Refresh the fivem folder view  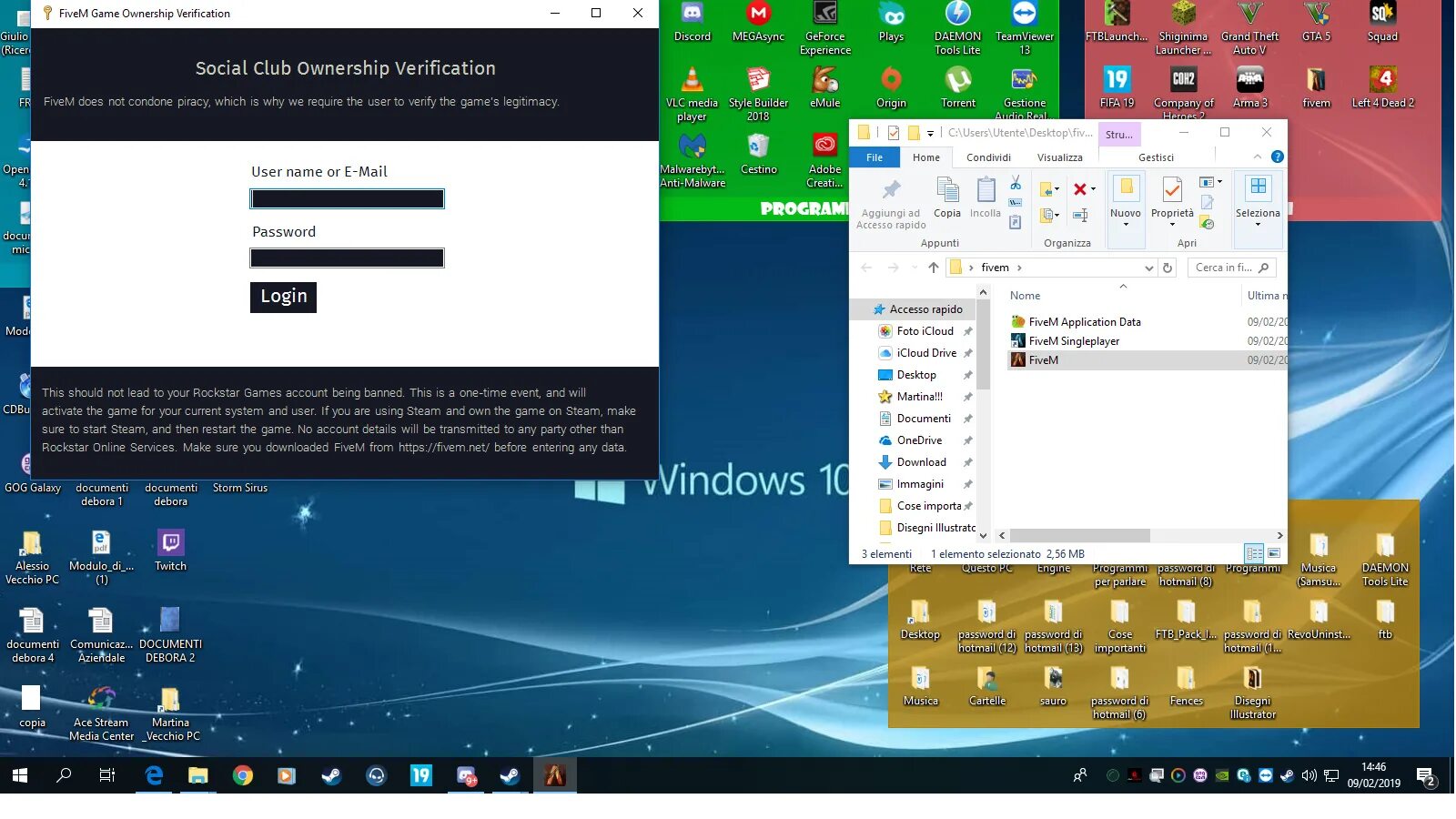[1168, 268]
